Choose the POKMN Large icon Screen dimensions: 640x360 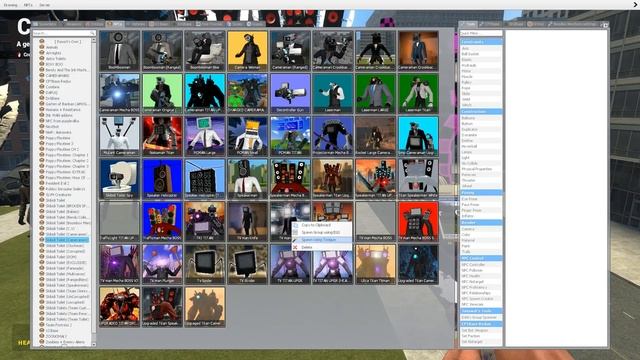[205, 136]
